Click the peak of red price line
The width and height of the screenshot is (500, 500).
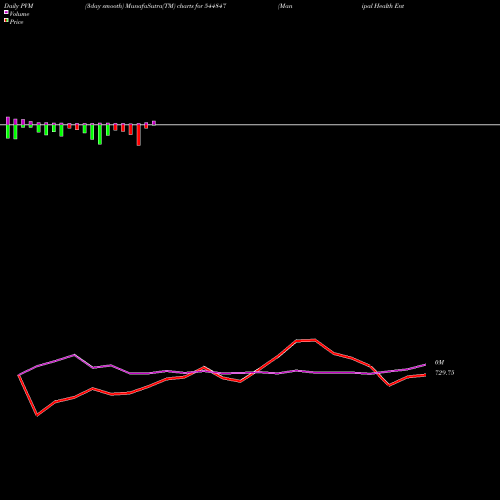point(315,340)
